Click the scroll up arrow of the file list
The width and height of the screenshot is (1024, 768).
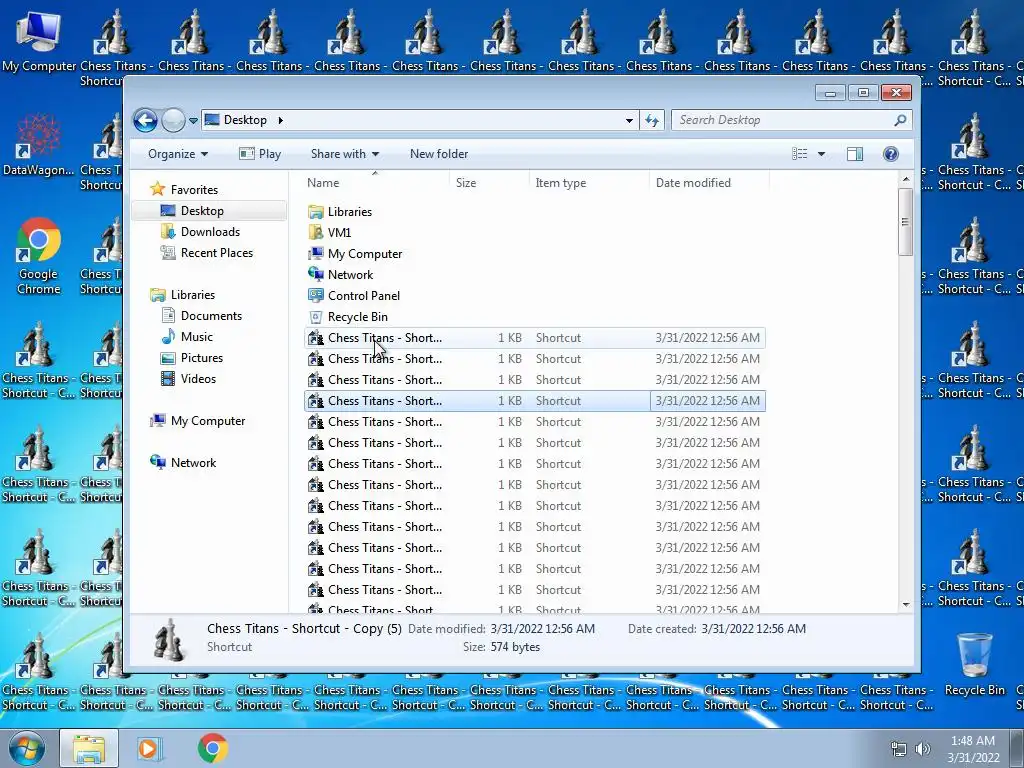(905, 180)
